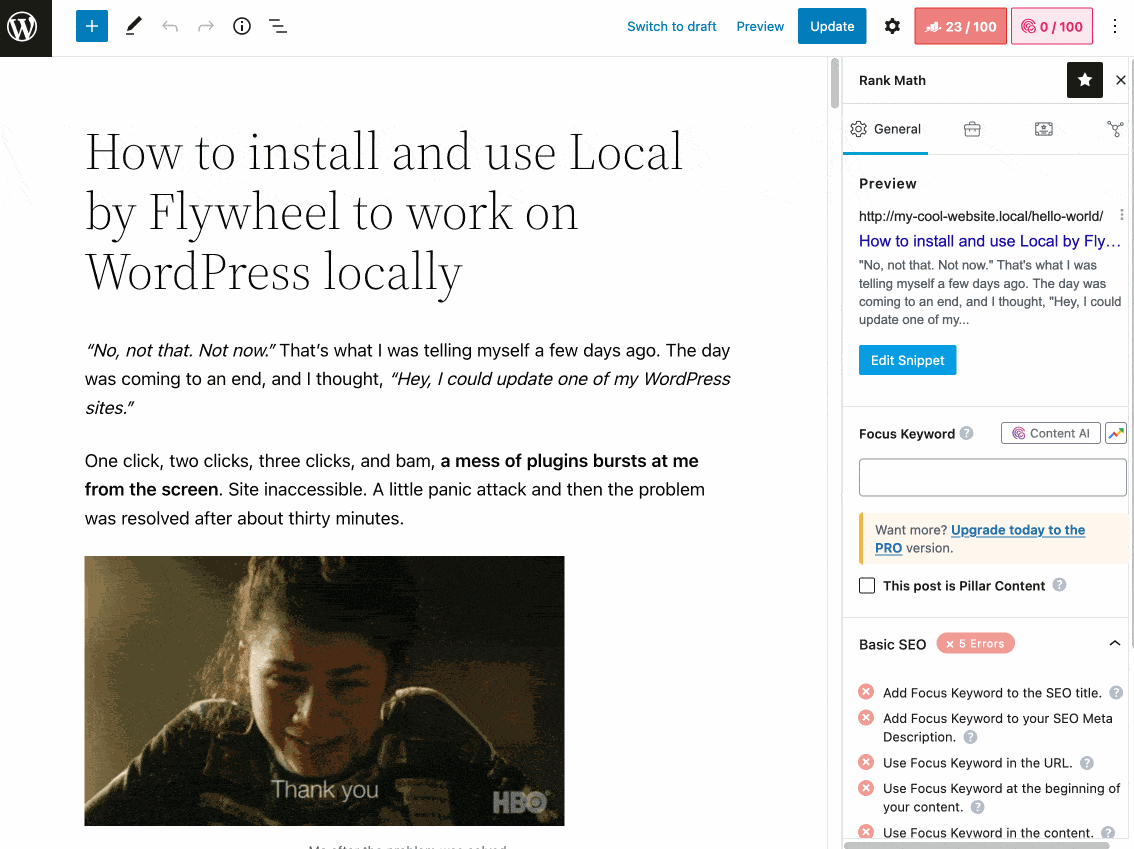Click the 5 Errors badge

(976, 644)
